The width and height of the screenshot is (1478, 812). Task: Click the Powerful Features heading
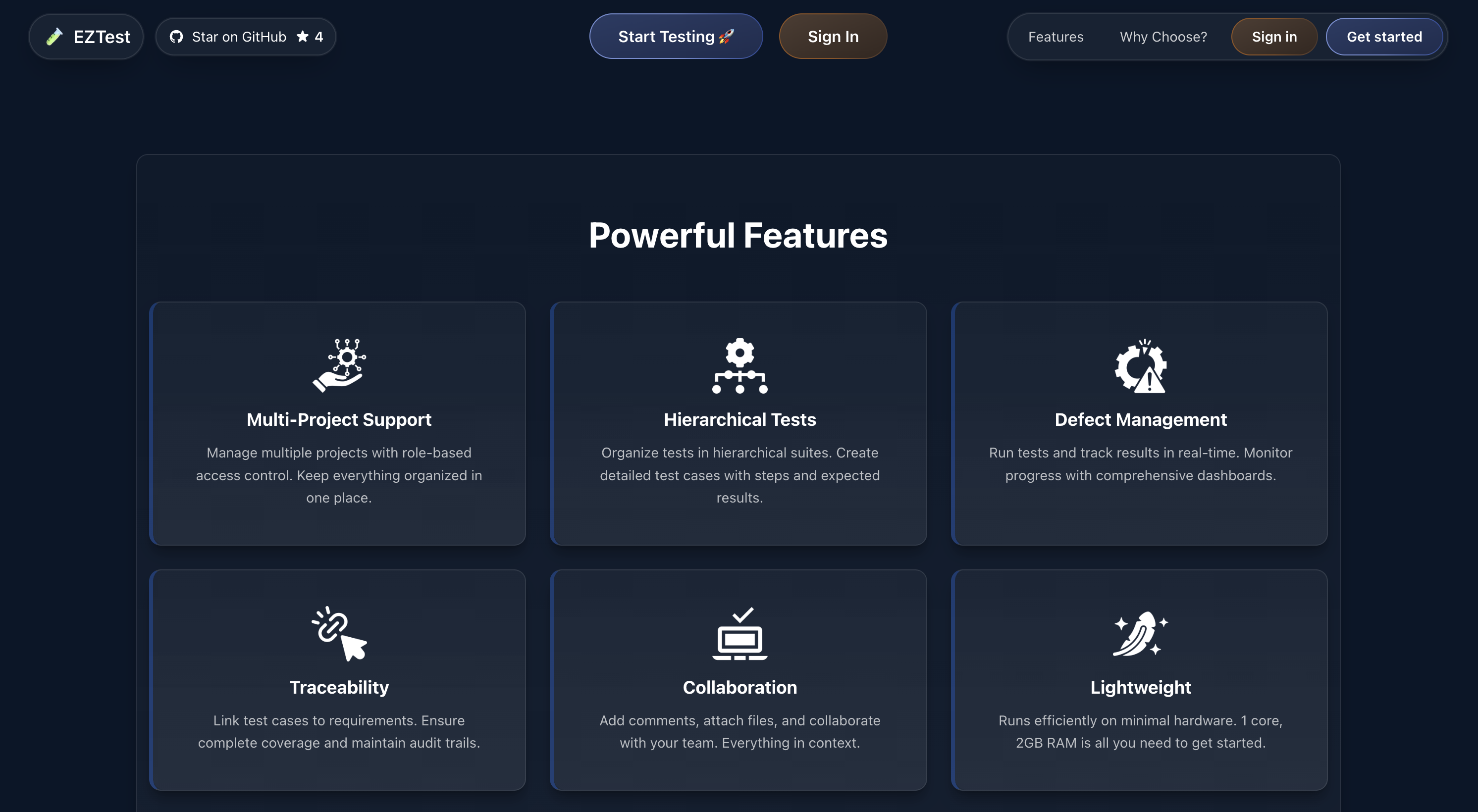[x=739, y=235]
